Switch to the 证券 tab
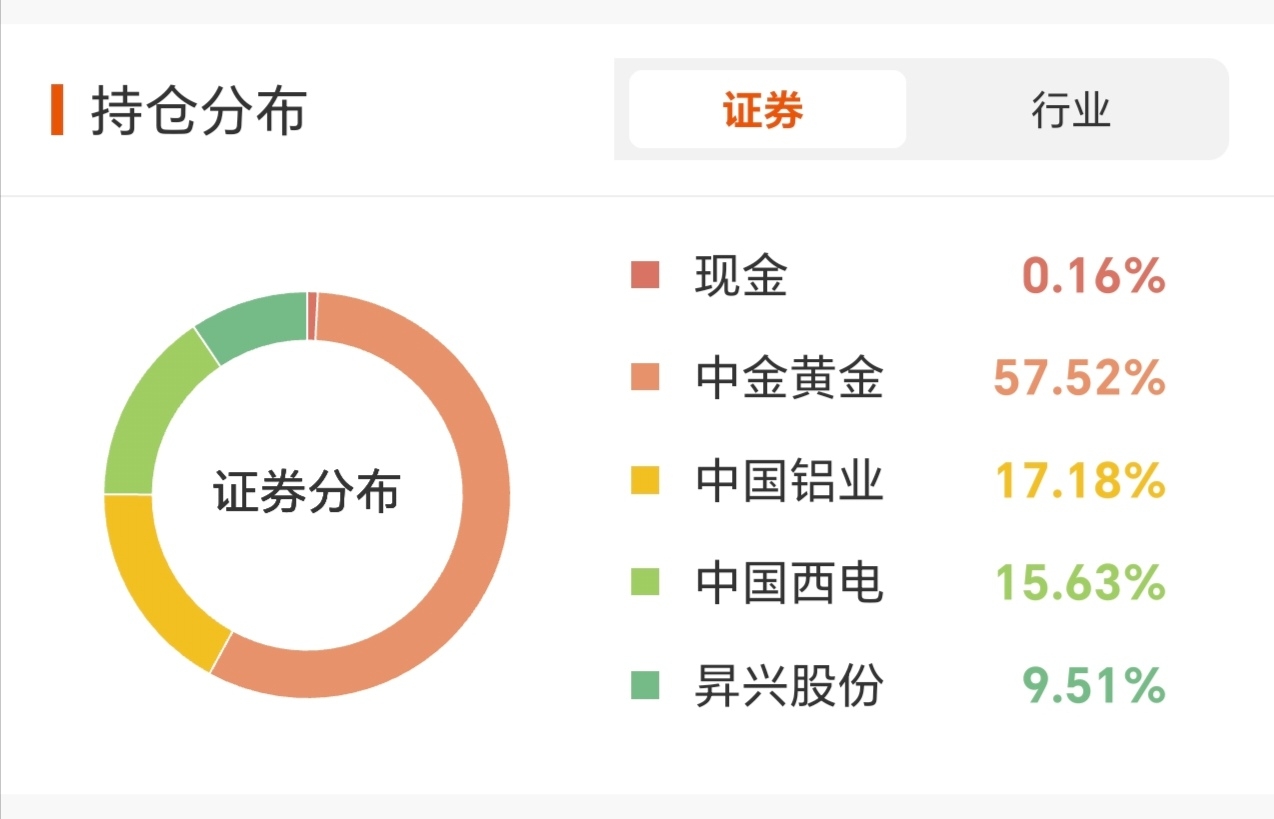Viewport: 1274px width, 819px height. (x=765, y=110)
